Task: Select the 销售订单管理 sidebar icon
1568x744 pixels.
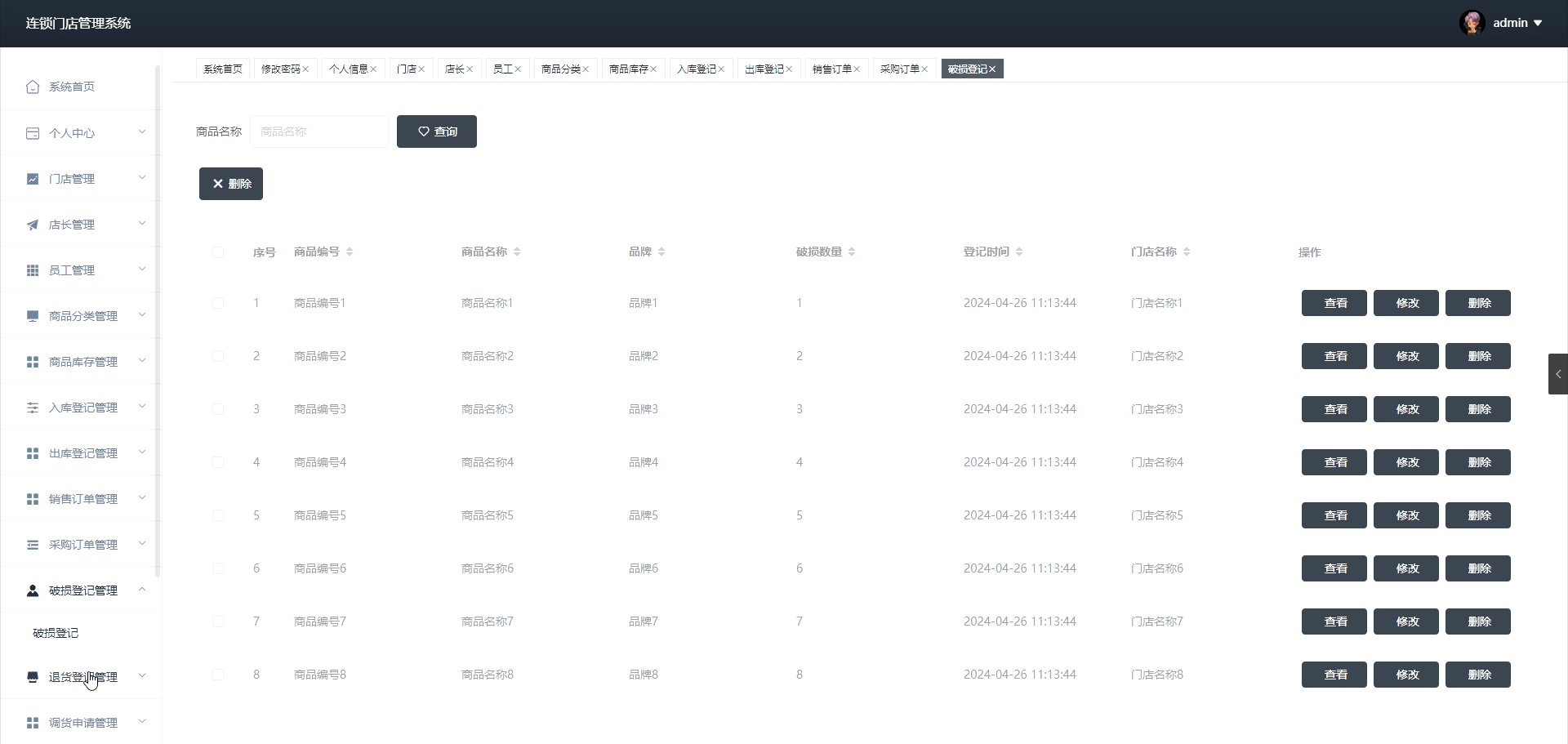Action: 33,499
